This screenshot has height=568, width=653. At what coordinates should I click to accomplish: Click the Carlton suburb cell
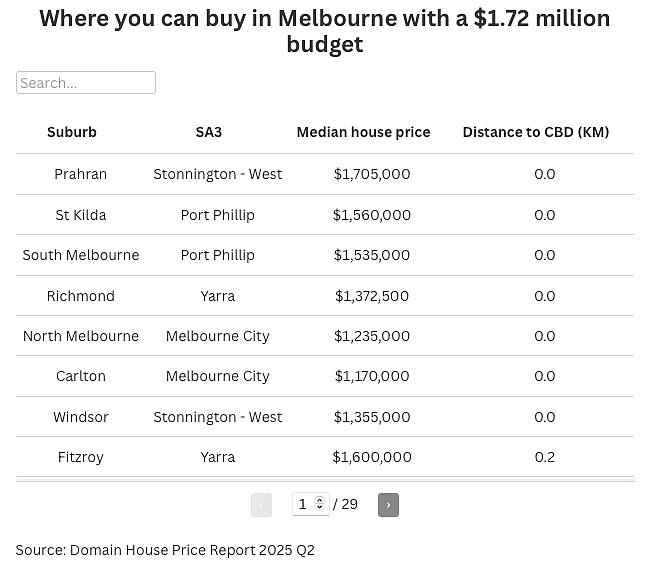pyautogui.click(x=81, y=376)
